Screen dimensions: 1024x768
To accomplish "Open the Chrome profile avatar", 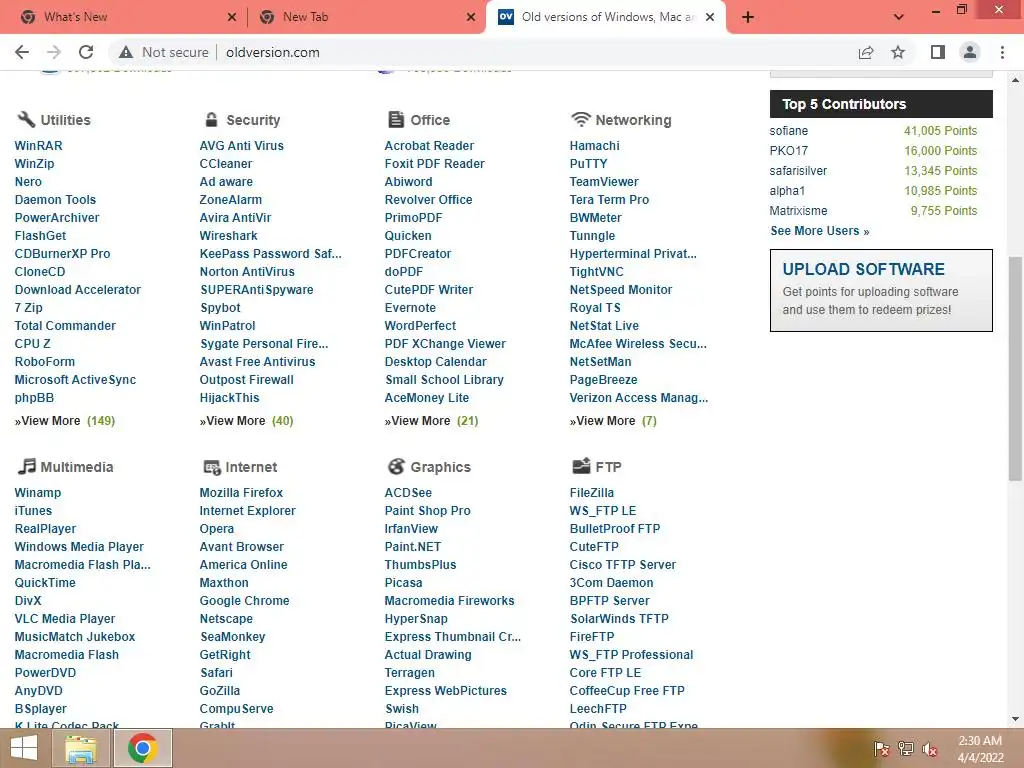I will pyautogui.click(x=970, y=52).
